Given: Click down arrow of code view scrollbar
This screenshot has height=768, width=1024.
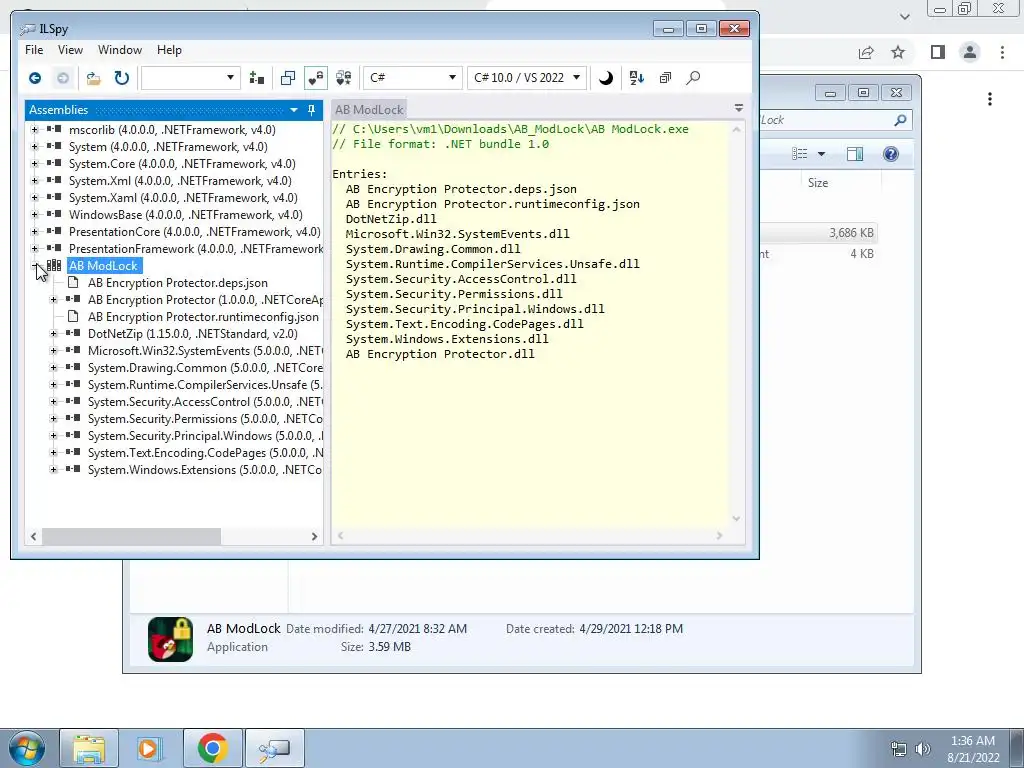Looking at the screenshot, I should coord(736,519).
